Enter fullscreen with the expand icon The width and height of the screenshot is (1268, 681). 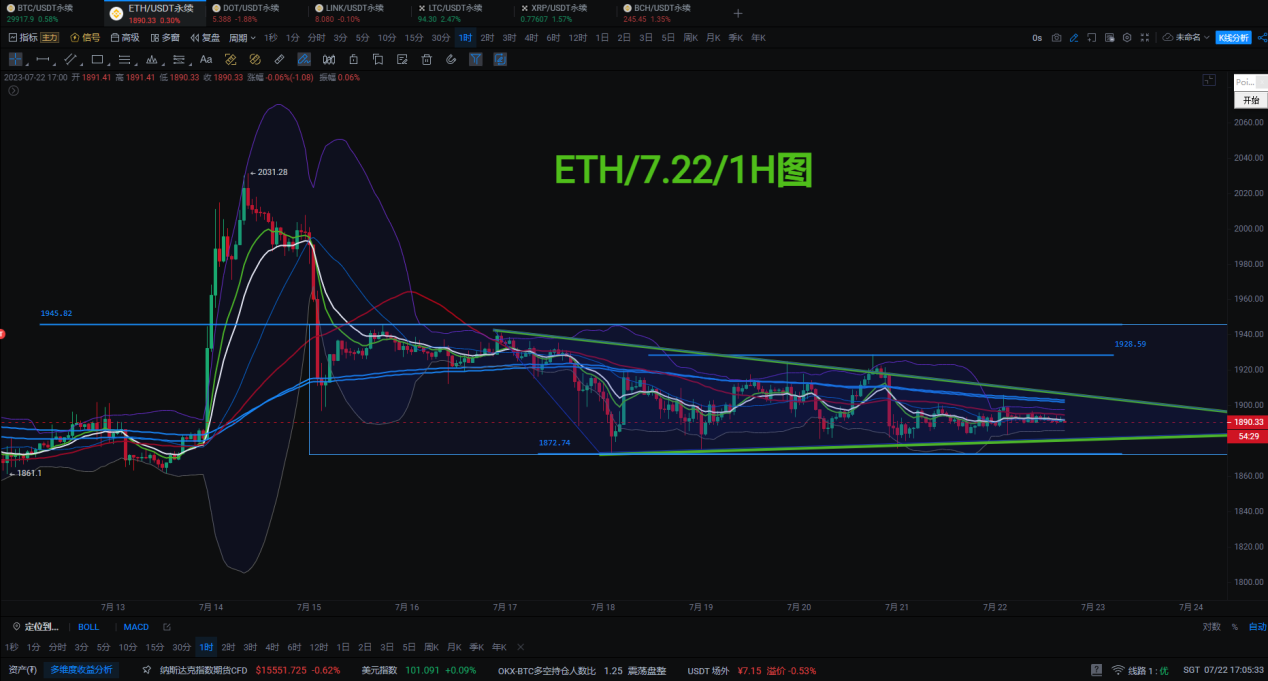[1145, 38]
